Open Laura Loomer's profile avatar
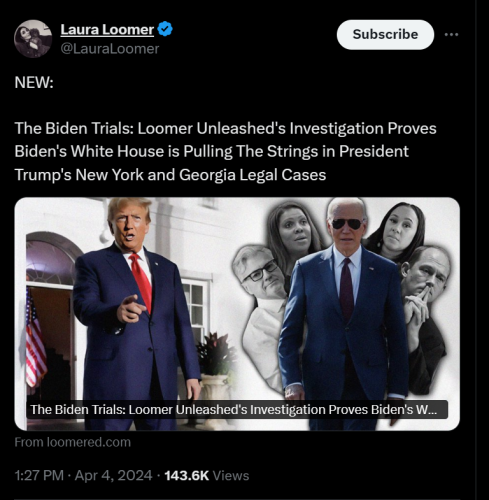The height and width of the screenshot is (500, 489). [33, 39]
